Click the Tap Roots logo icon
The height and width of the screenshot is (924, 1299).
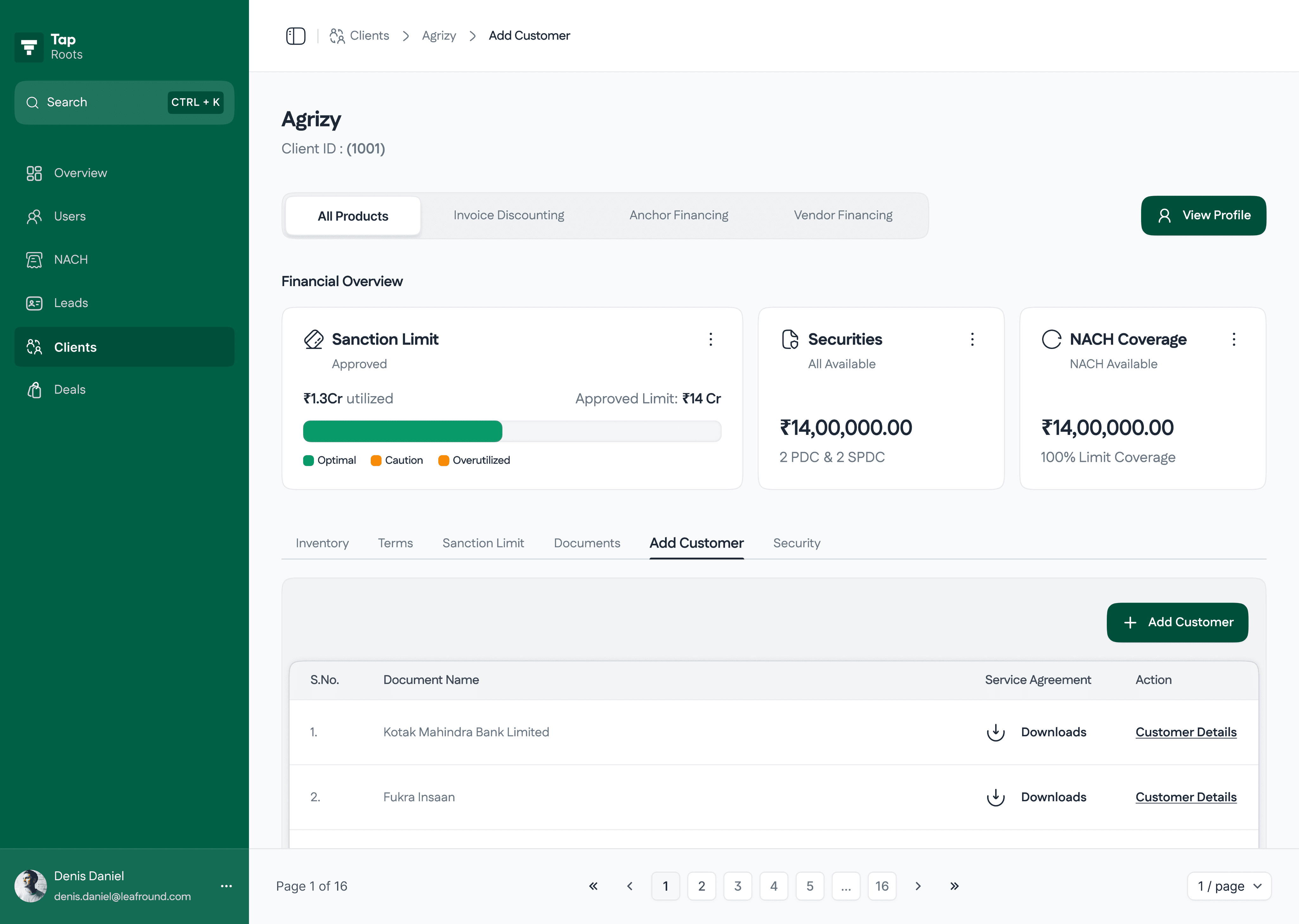[x=29, y=47]
